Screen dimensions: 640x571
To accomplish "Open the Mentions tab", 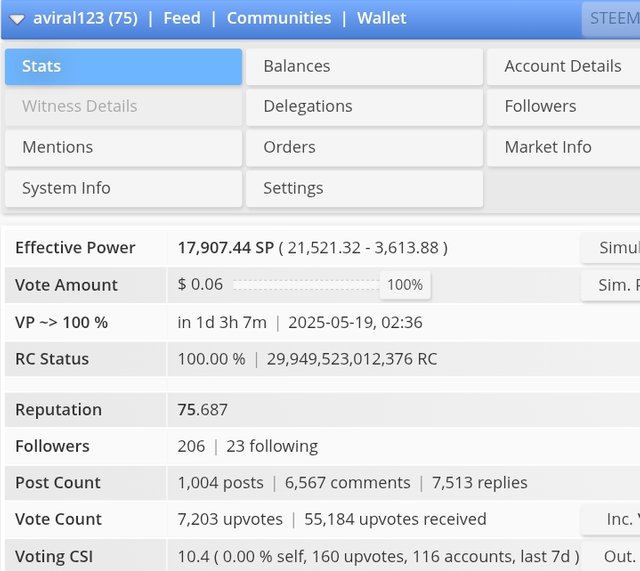I will tap(123, 147).
